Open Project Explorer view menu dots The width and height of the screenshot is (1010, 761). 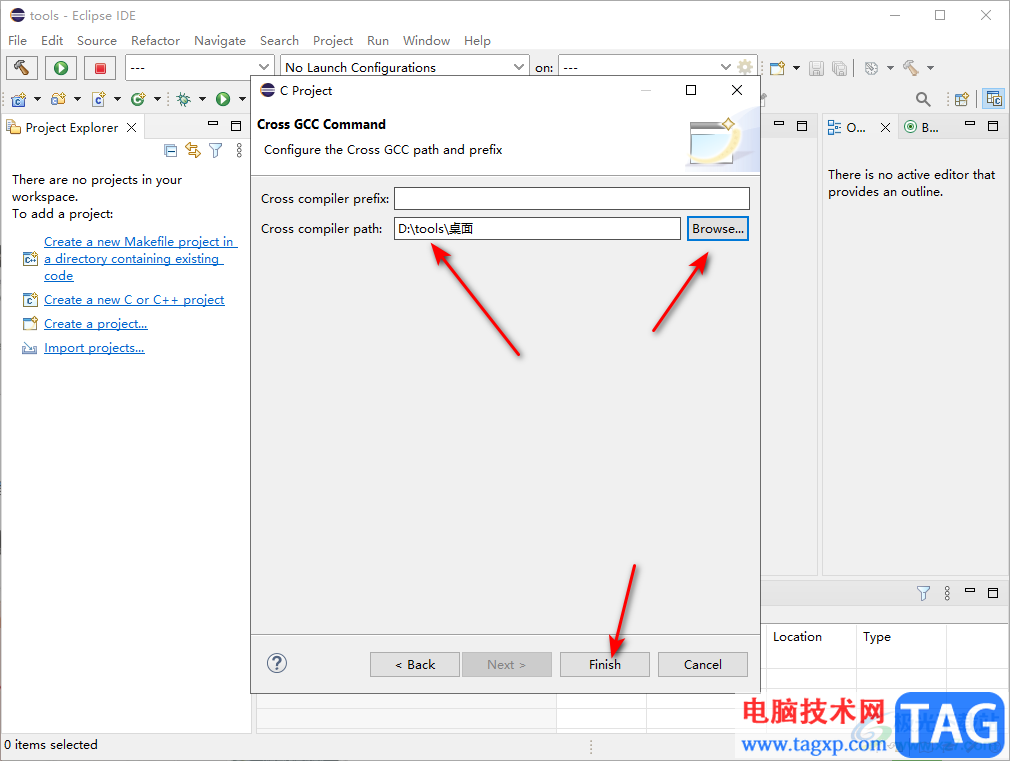click(x=239, y=150)
